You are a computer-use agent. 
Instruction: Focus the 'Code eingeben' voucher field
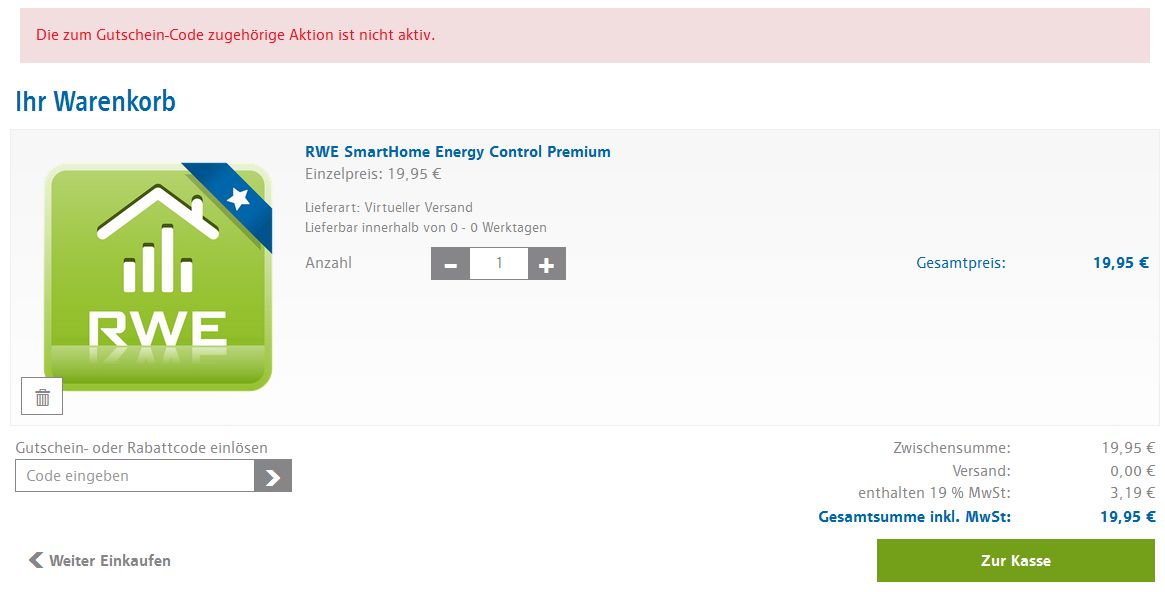[x=134, y=476]
